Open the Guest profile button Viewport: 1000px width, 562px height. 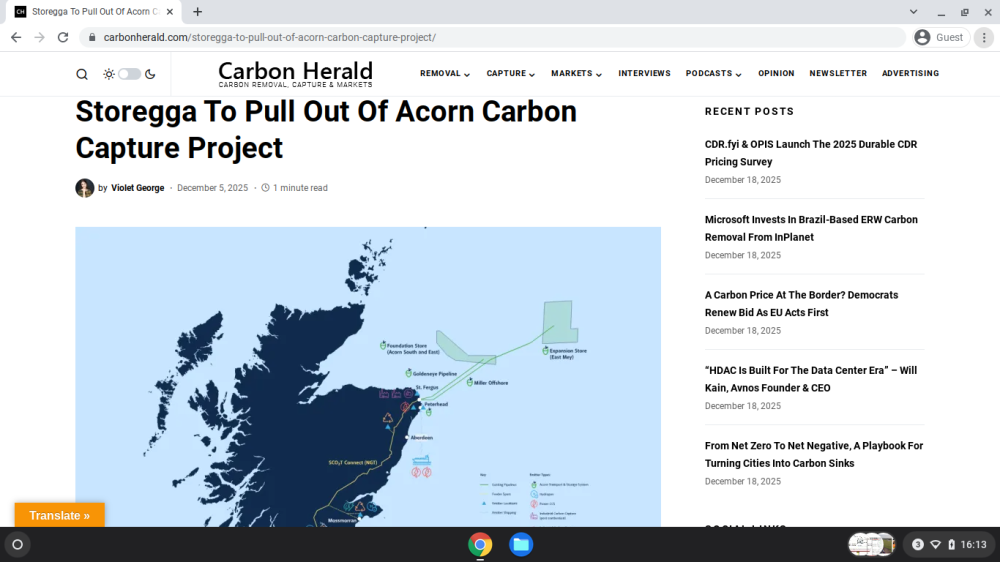[939, 38]
